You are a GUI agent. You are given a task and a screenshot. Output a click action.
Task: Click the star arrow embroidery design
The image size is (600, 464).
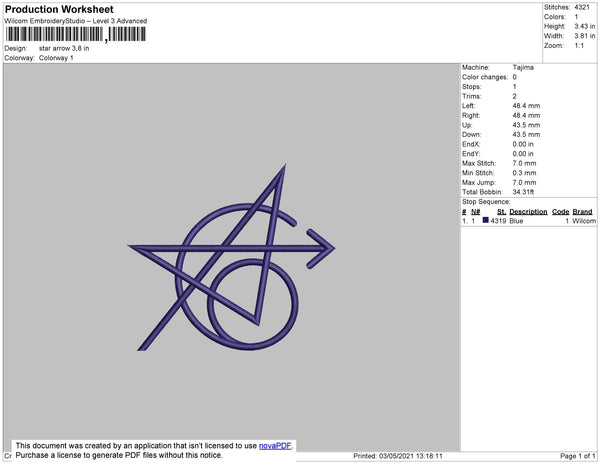pos(231,258)
